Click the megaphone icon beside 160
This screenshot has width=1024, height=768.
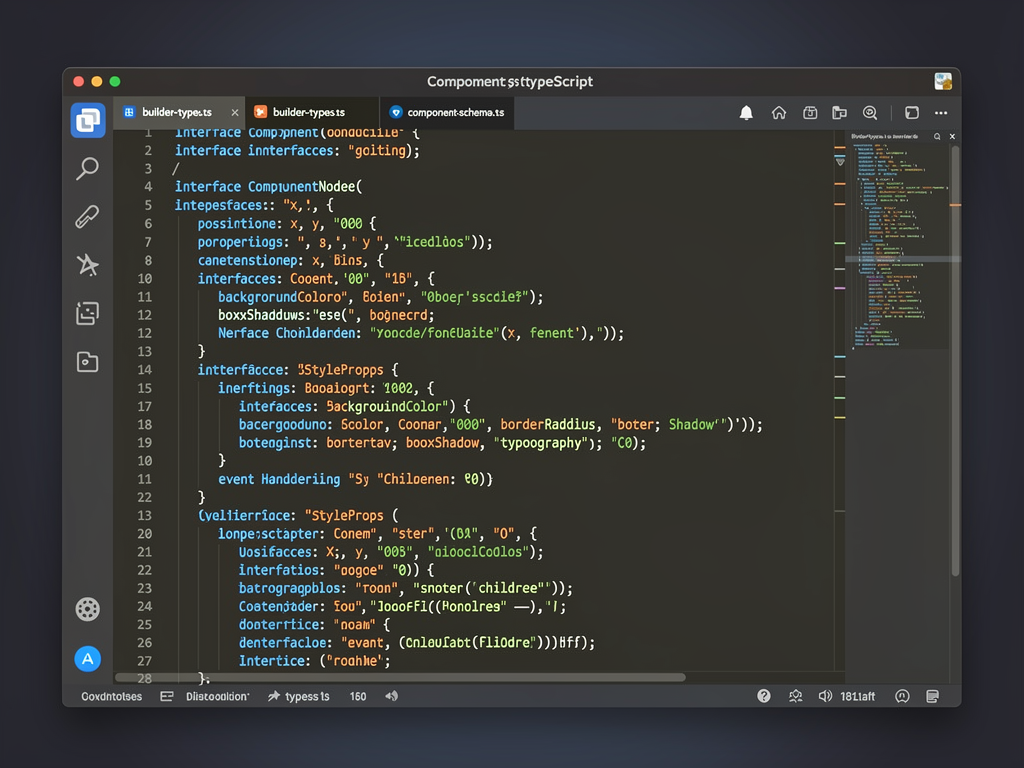pyautogui.click(x=391, y=696)
